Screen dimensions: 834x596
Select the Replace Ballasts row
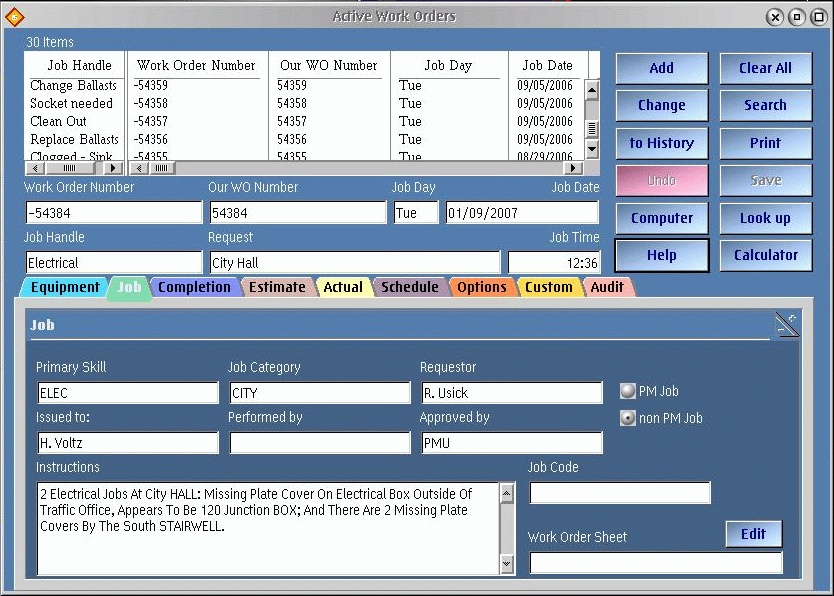74,140
